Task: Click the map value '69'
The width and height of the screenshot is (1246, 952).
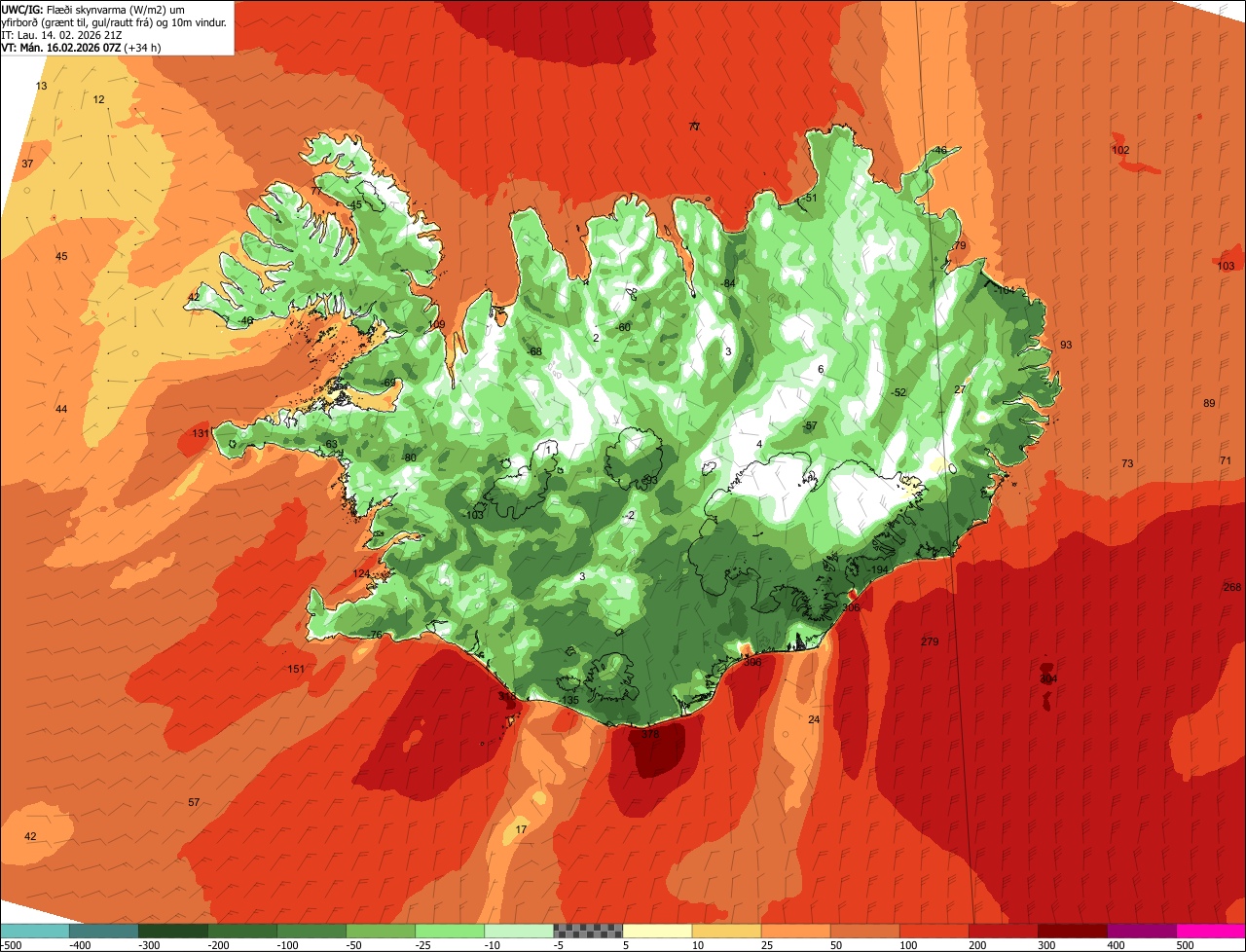Action: click(389, 383)
